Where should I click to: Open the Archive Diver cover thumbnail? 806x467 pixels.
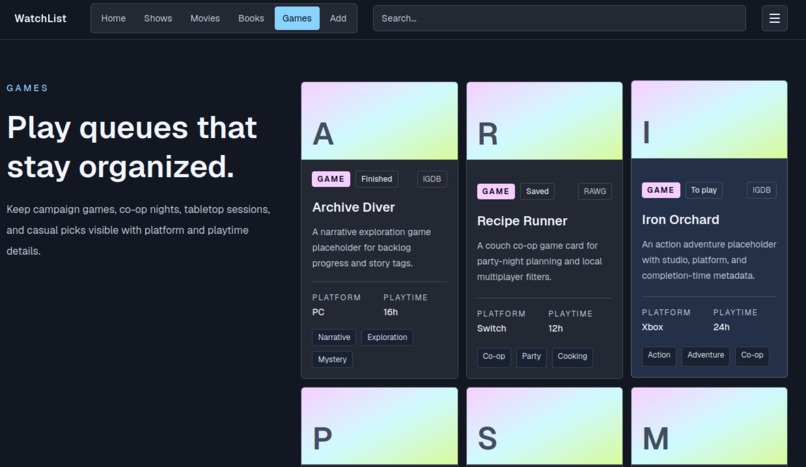(379, 121)
